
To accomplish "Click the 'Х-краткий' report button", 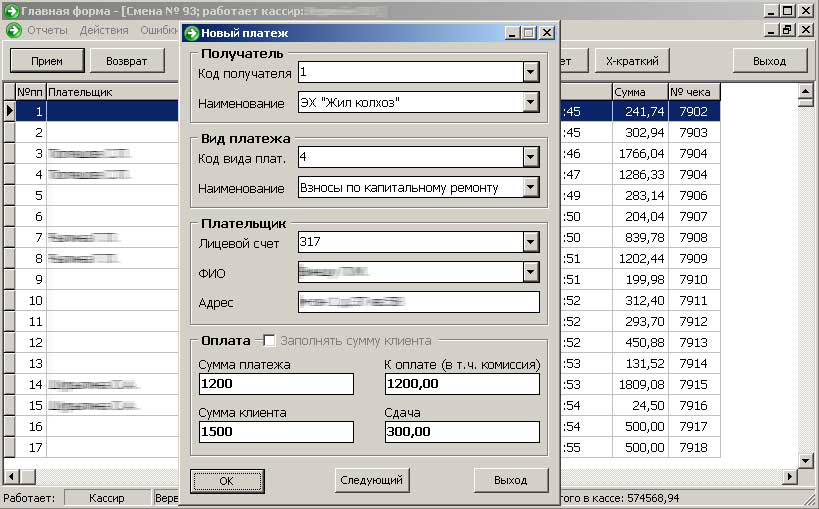I will click(632, 61).
